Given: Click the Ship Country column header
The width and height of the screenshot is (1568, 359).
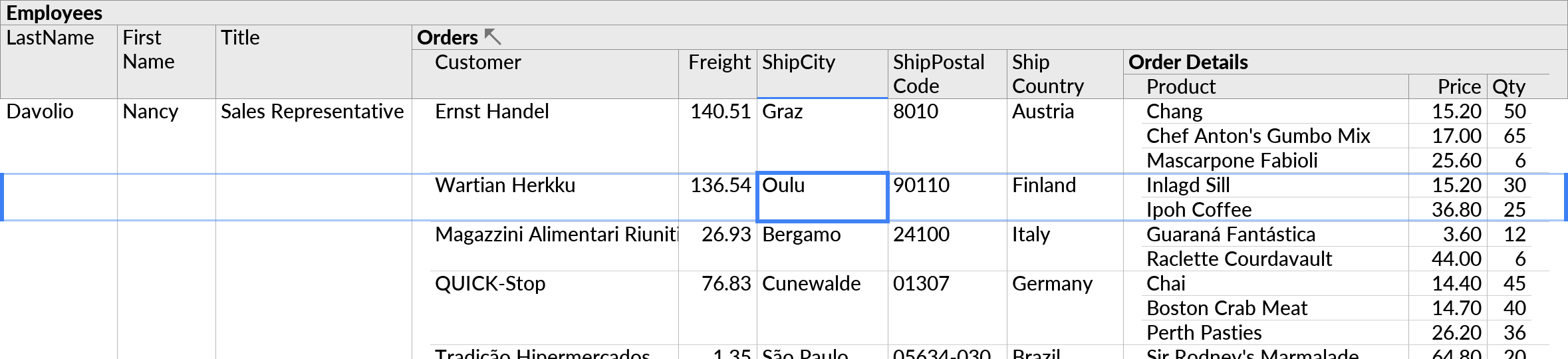Looking at the screenshot, I should (1064, 73).
